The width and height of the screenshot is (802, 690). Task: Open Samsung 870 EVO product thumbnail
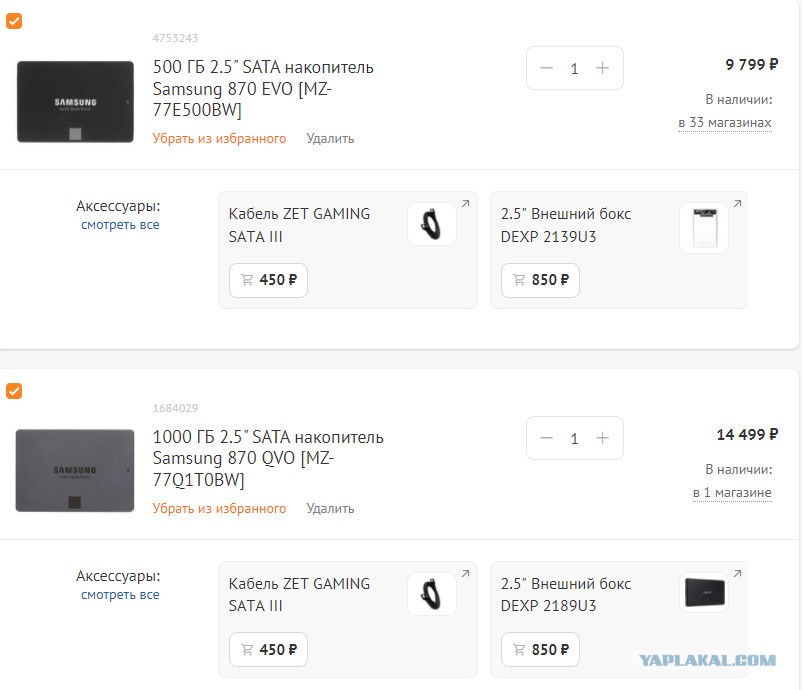click(x=75, y=102)
